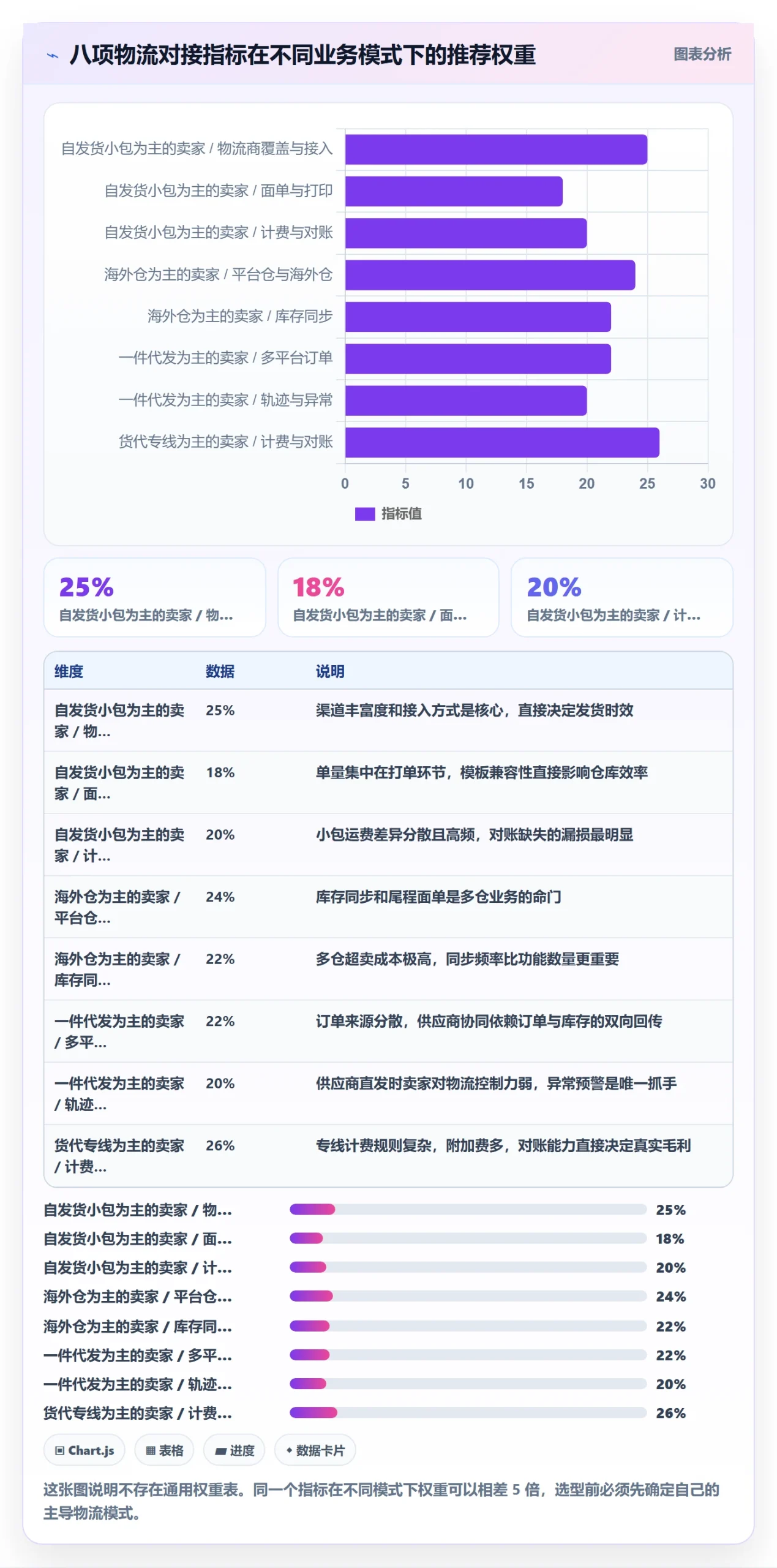Click the 单量集中在打单环节 description
777x1568 pixels.
click(x=481, y=772)
